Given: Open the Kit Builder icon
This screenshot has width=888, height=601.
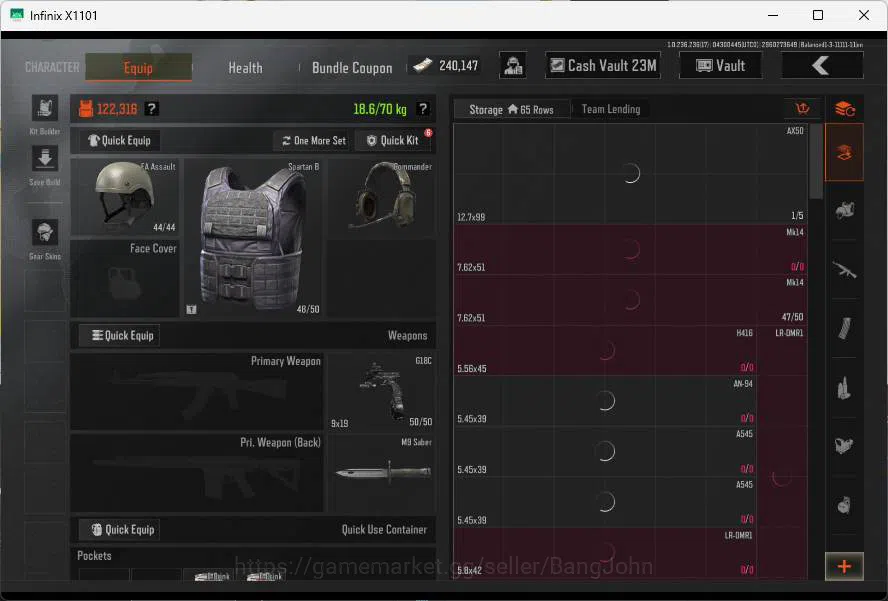Looking at the screenshot, I should (x=45, y=108).
